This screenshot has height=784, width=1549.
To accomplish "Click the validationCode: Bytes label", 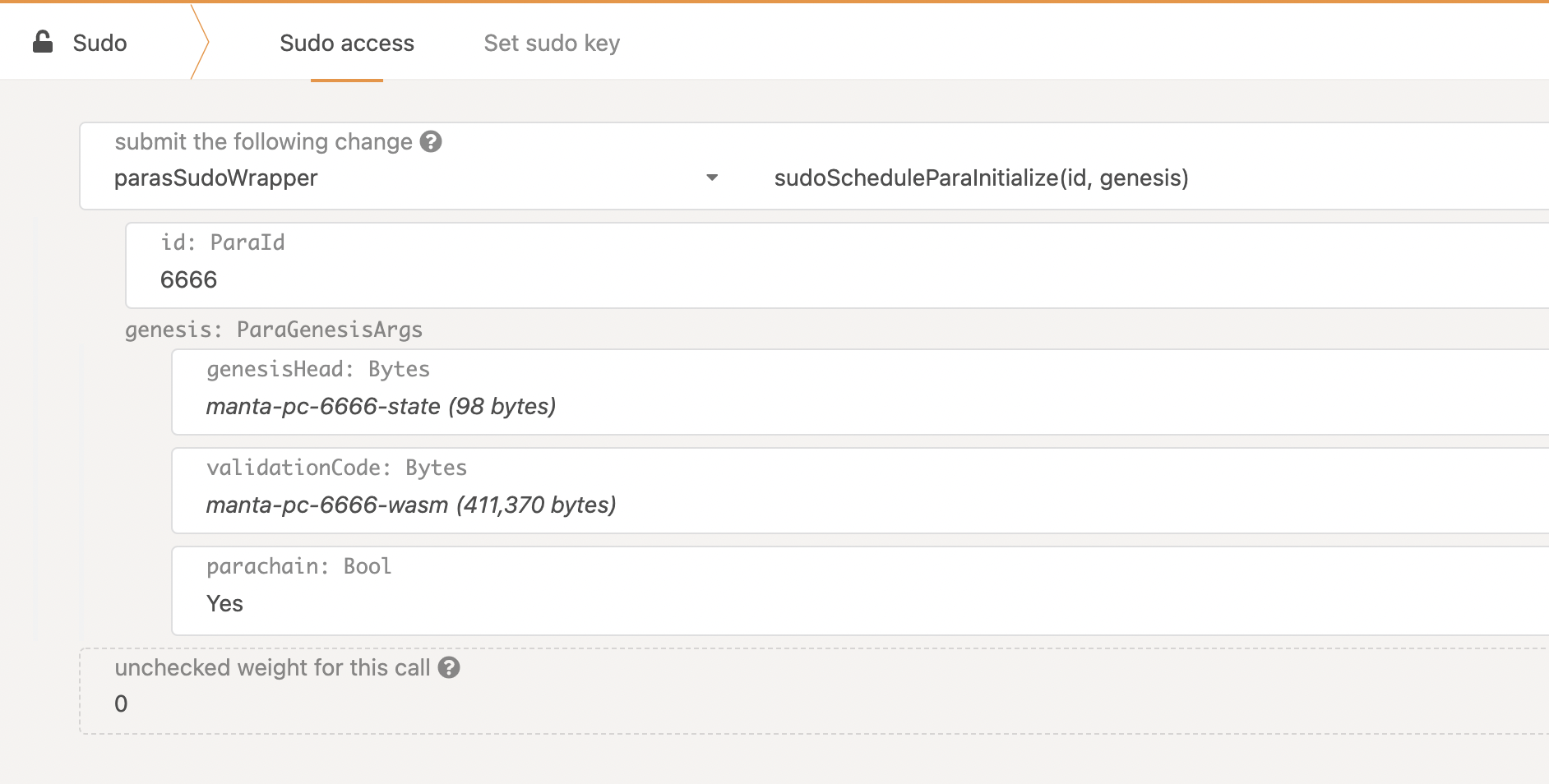I will (336, 468).
